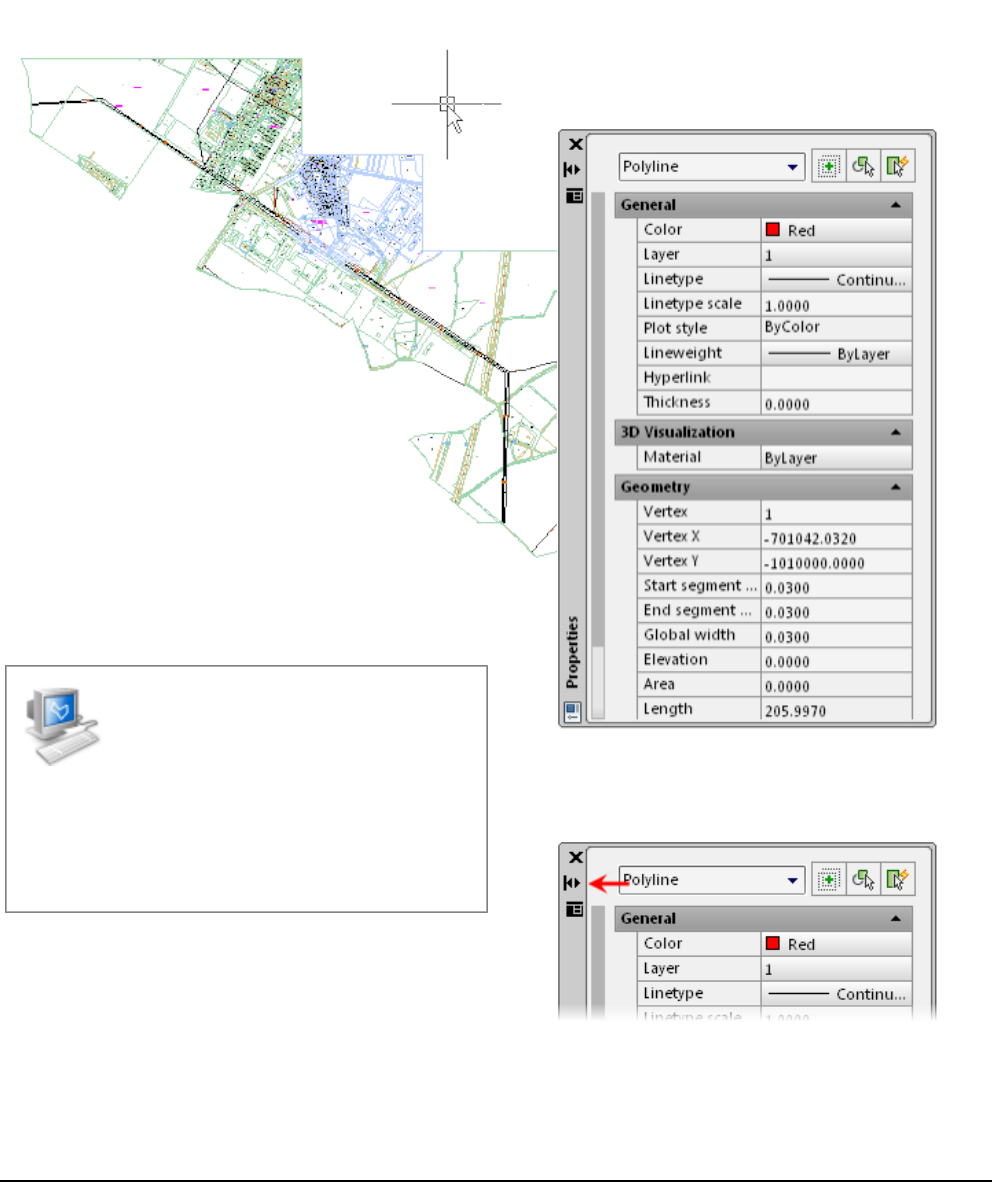The image size is (992, 1182).
Task: Edit the Vertex X value -701042.0320
Action: coord(836,537)
